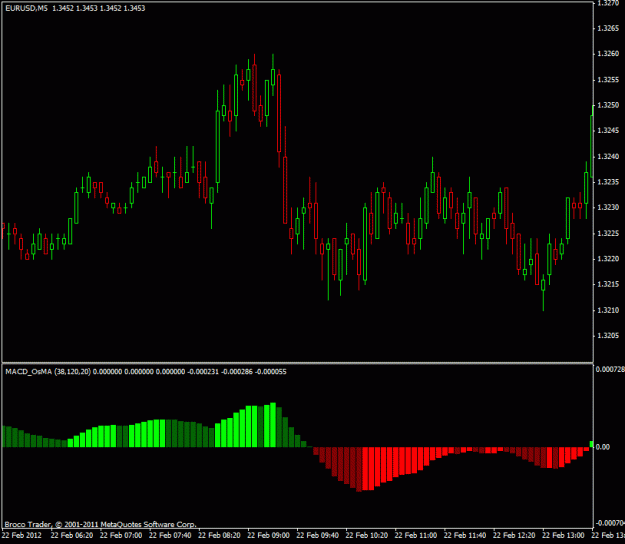Click the 1.3265 price axis label
The height and width of the screenshot is (544, 625).
click(x=608, y=28)
